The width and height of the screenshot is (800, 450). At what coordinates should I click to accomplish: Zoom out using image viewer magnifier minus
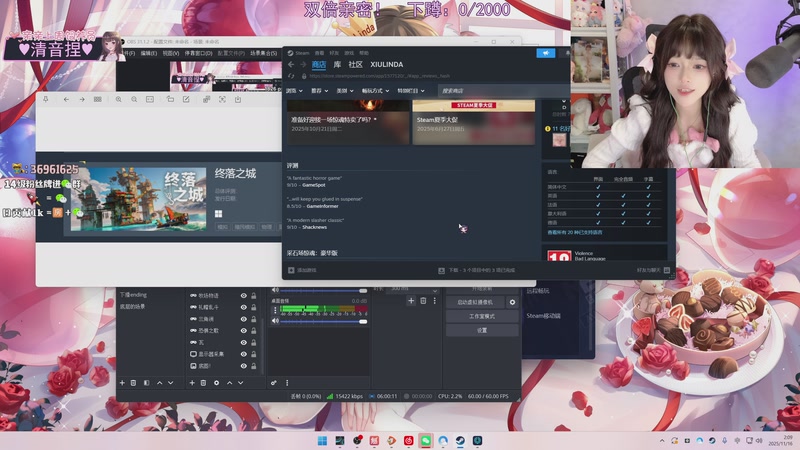[134, 99]
